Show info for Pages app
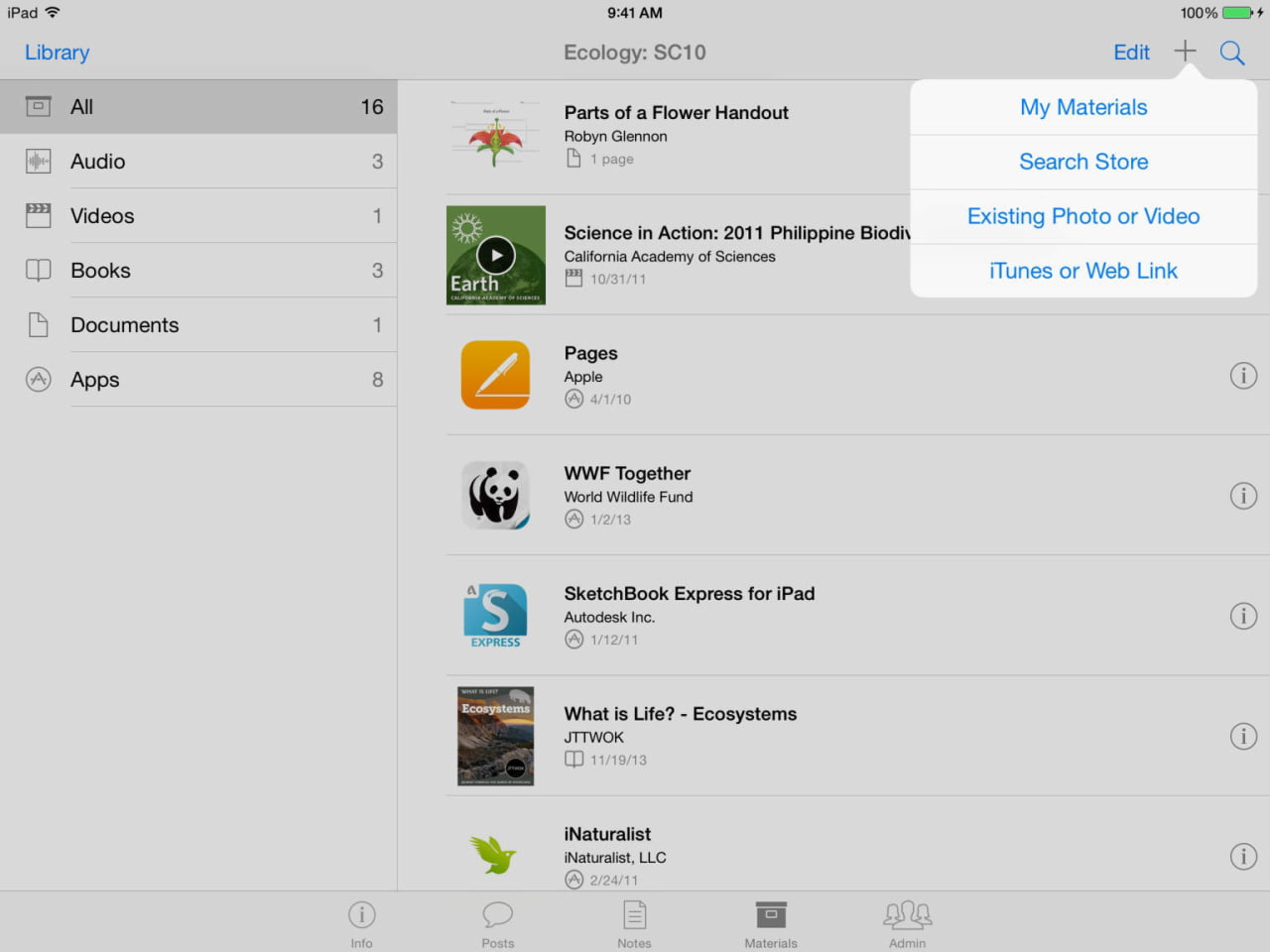1270x952 pixels. tap(1243, 376)
